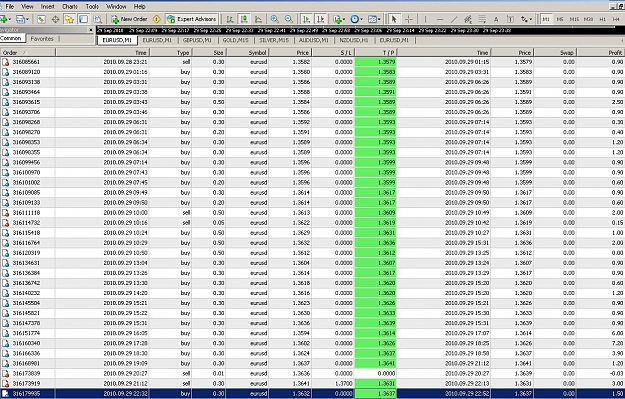Open the Strategy Tester icon
This screenshot has width=625, height=399.
coord(98,19)
